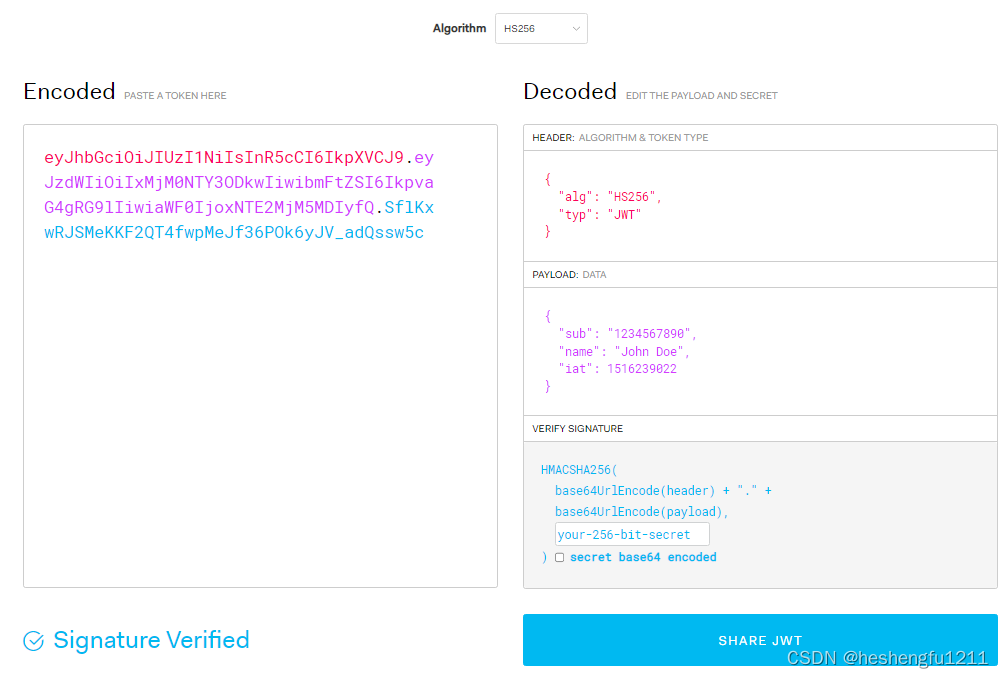The image size is (1004, 678).
Task: Click the "alg": "HS256" header line
Action: (610, 197)
